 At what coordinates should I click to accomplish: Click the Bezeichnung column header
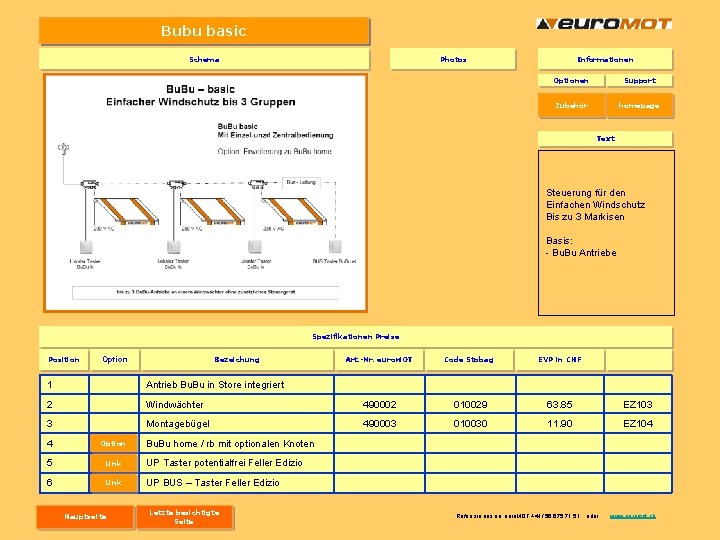237,360
